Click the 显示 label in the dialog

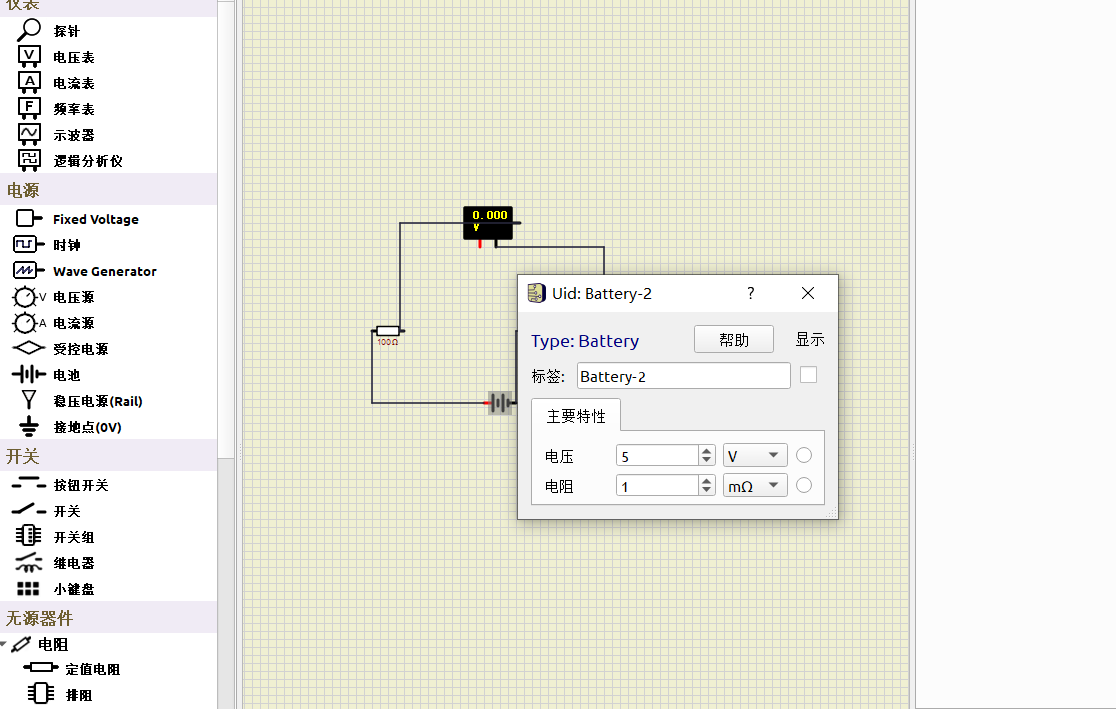(810, 340)
